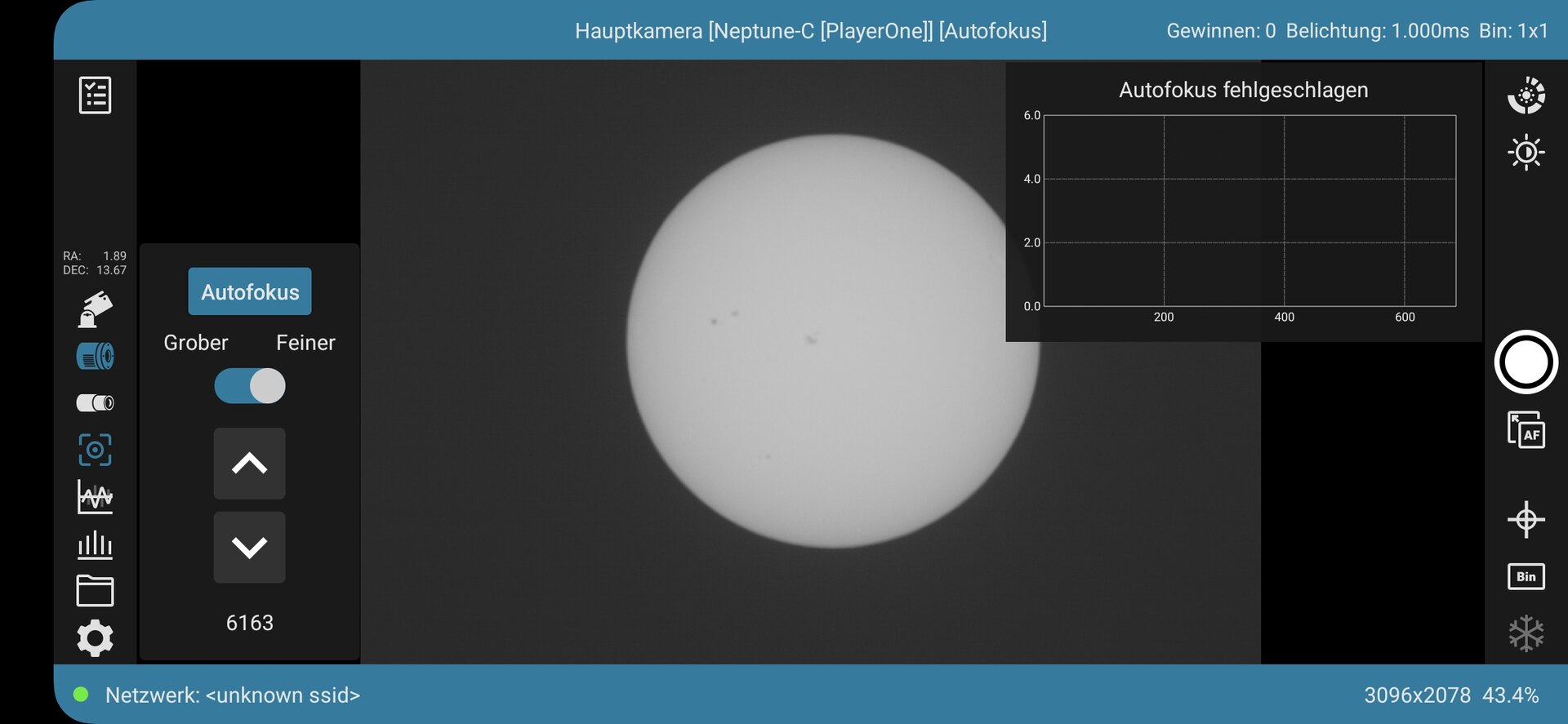Show the histogram bars icon
The width and height of the screenshot is (1568, 724).
[95, 544]
